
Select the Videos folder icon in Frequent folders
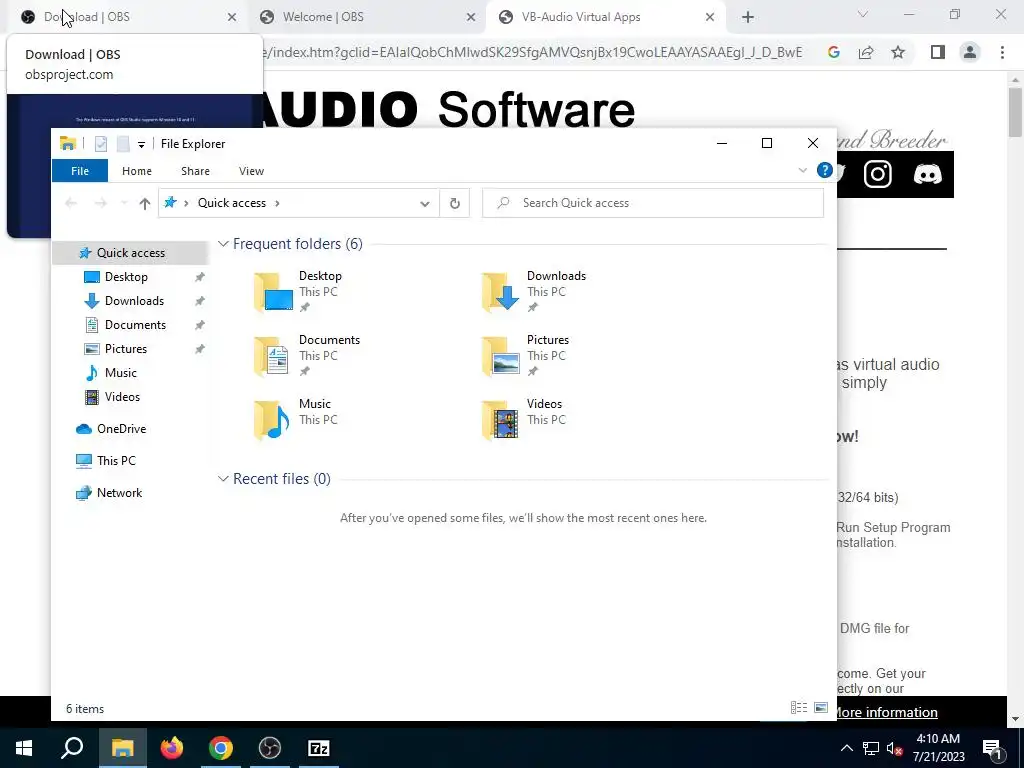point(500,420)
